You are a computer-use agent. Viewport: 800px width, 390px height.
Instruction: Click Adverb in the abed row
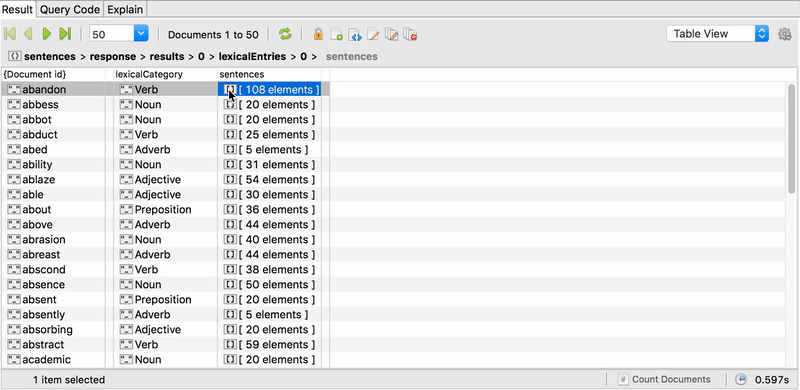tap(152, 150)
